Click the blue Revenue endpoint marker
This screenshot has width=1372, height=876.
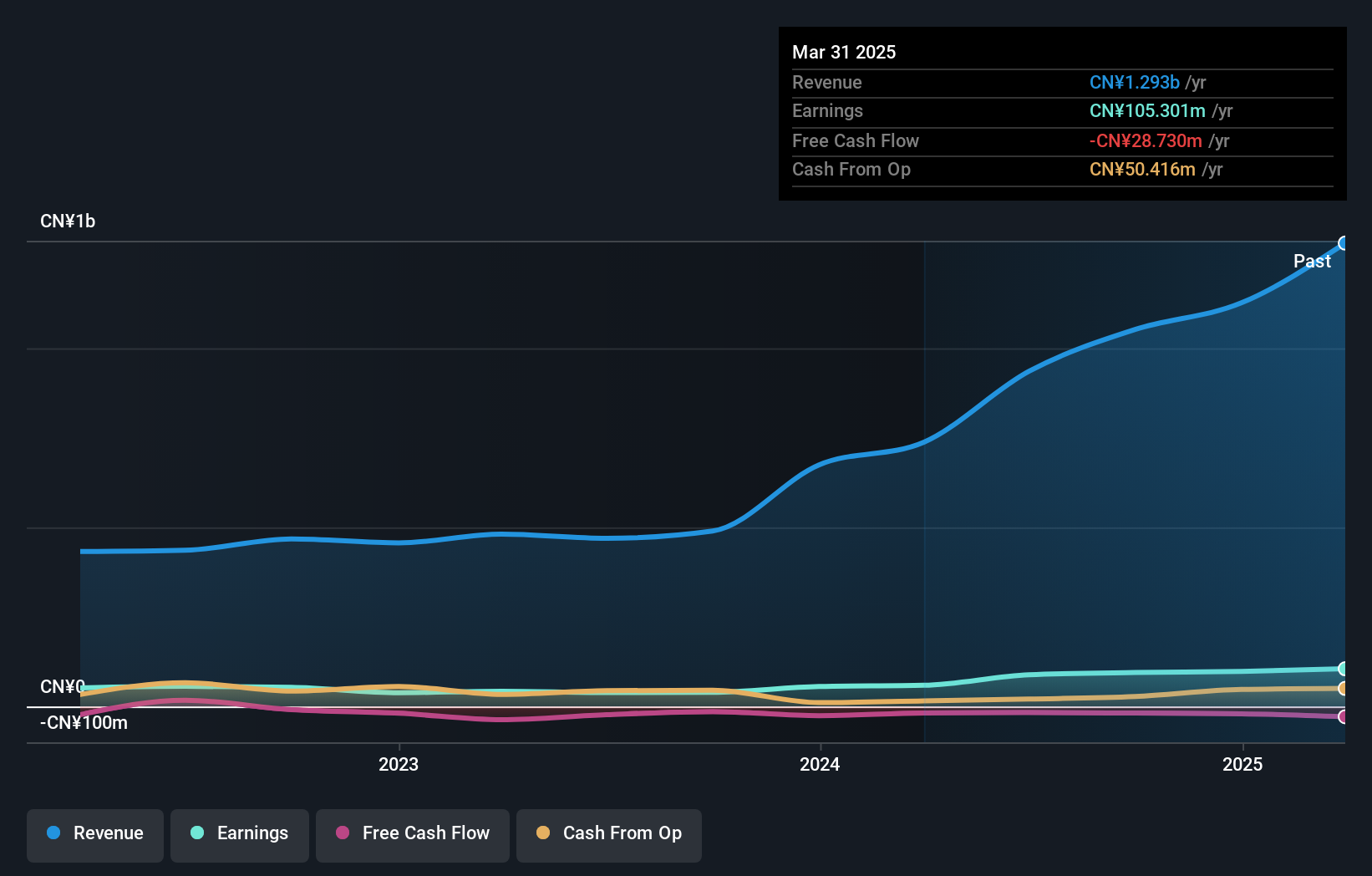(x=1343, y=243)
